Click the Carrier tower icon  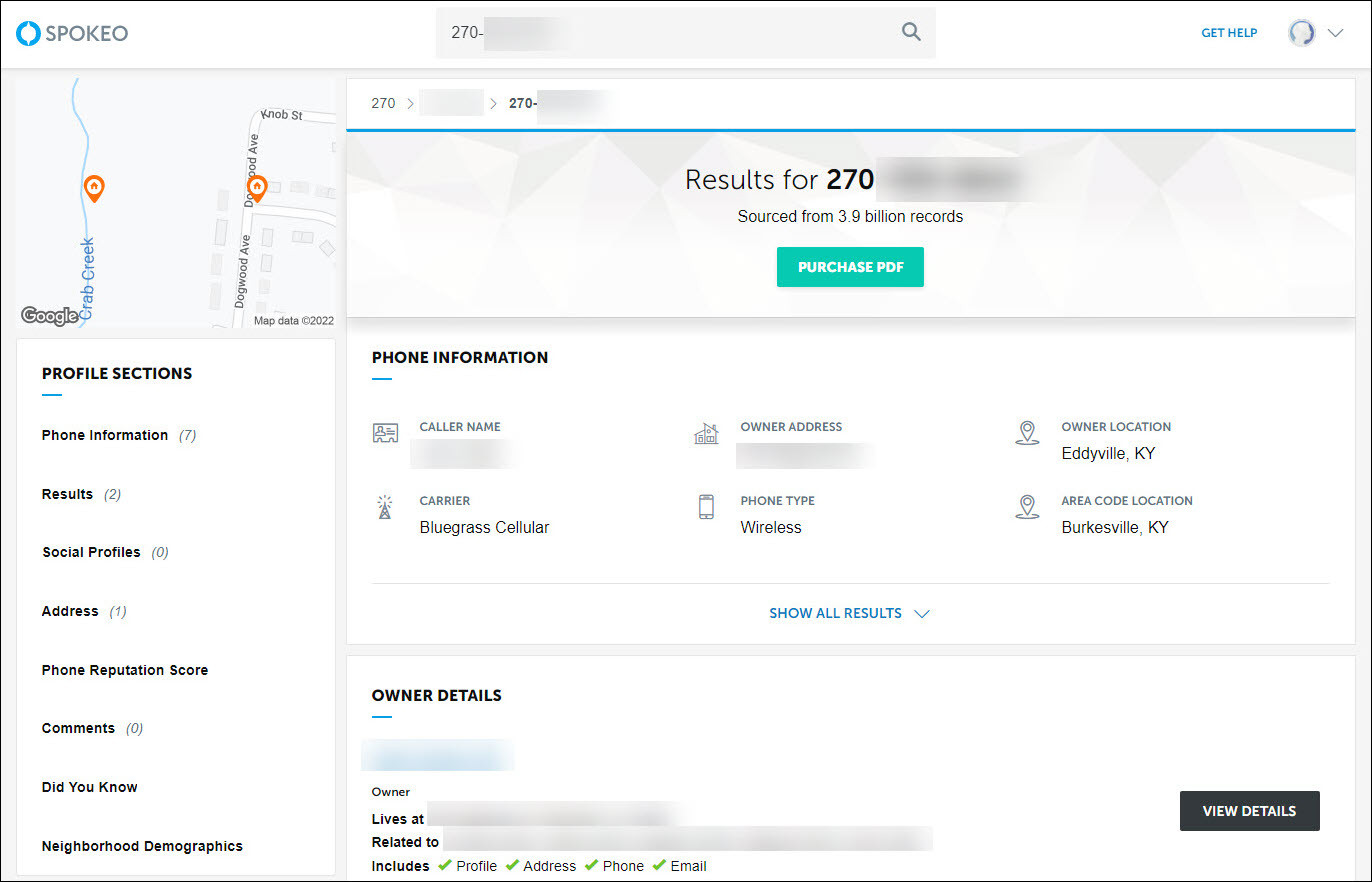point(385,507)
